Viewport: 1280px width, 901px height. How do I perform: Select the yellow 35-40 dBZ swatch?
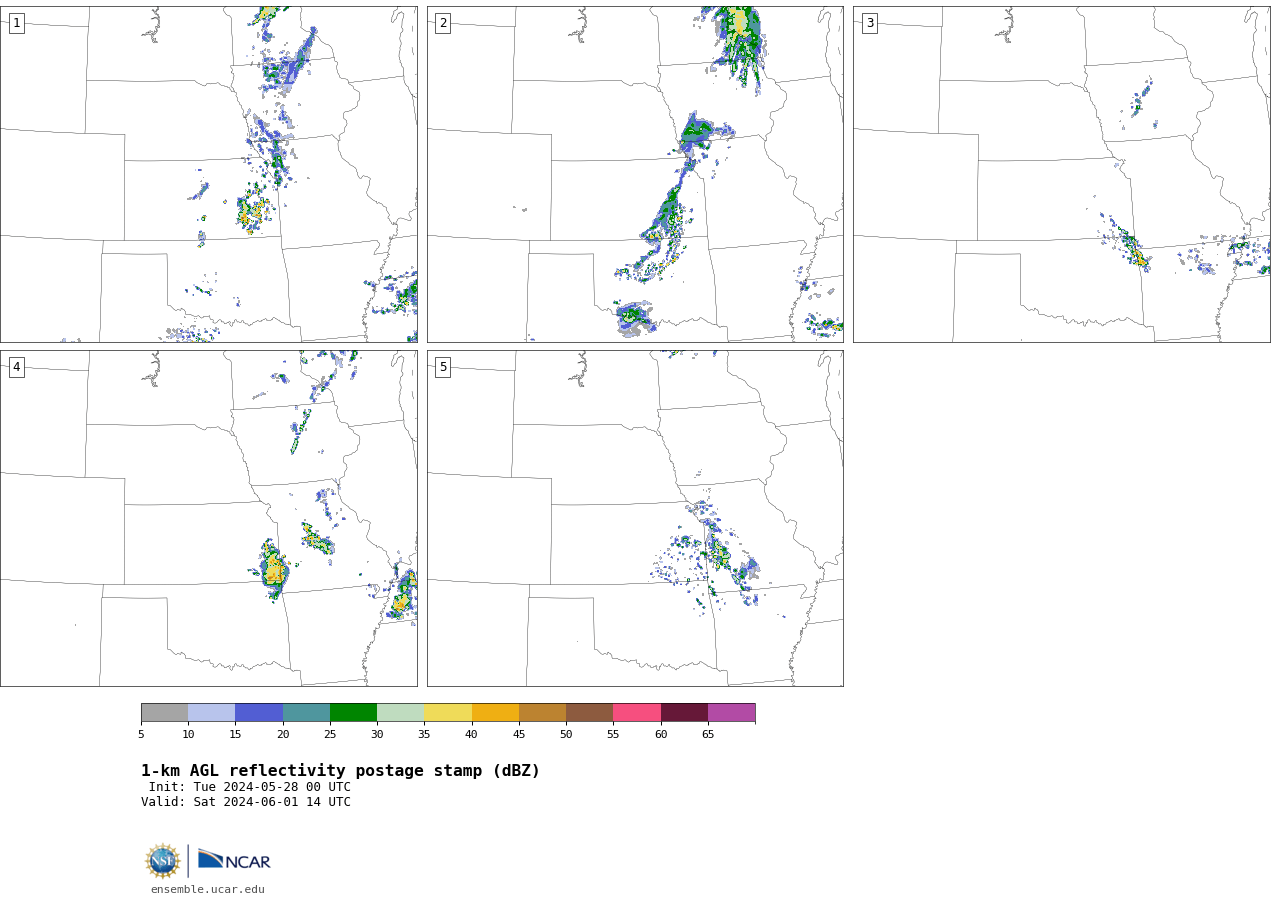pyautogui.click(x=448, y=713)
